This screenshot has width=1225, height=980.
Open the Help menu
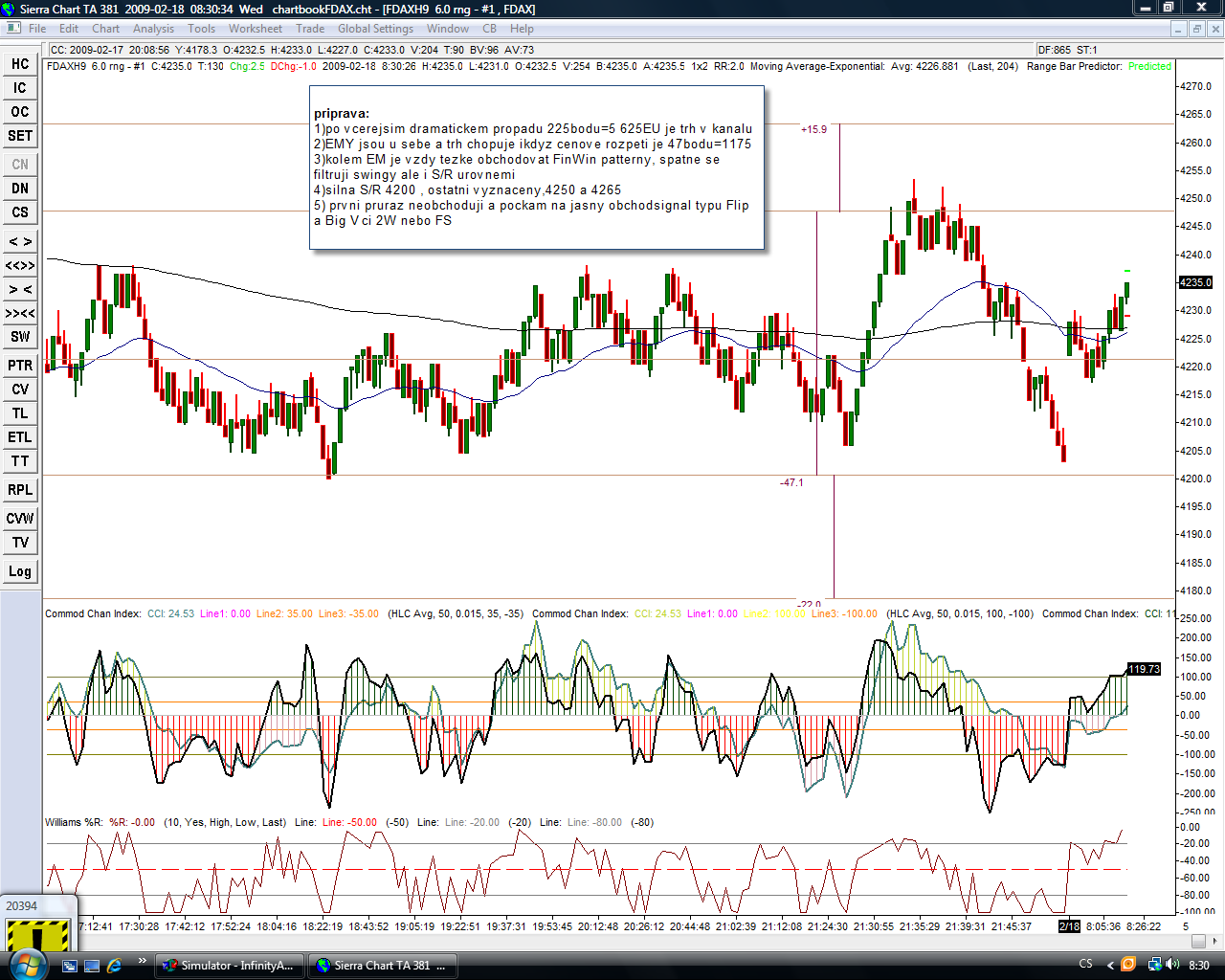pyautogui.click(x=522, y=29)
